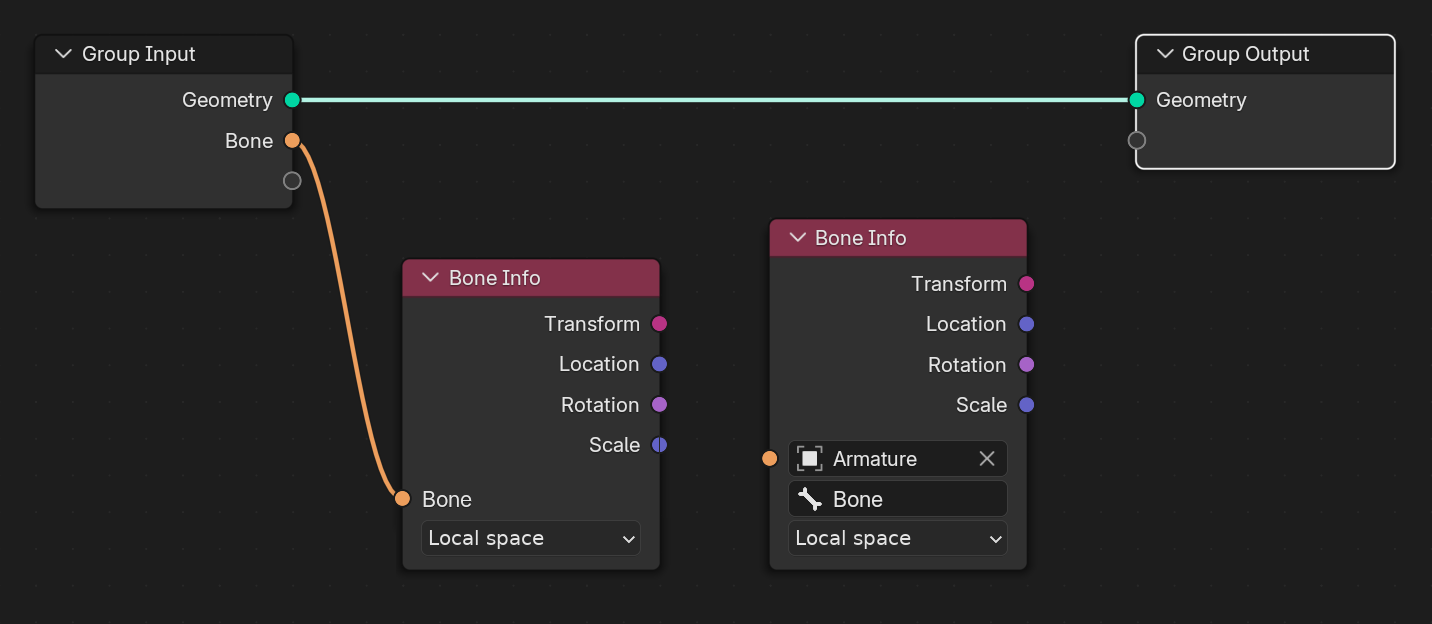Collapse the Group Input node
This screenshot has width=1432, height=624.
tap(64, 54)
